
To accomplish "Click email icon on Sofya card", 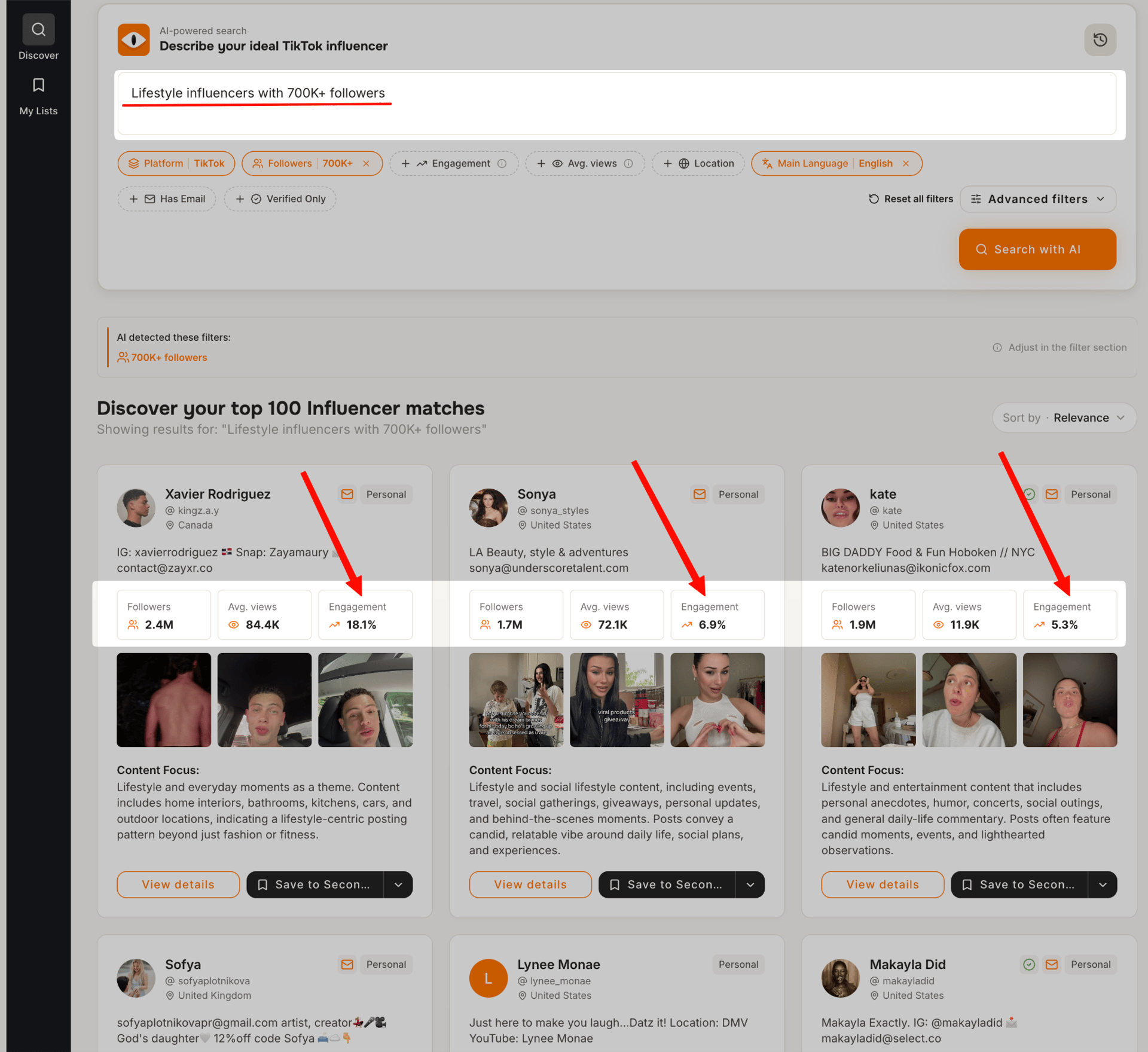I will pos(347,964).
